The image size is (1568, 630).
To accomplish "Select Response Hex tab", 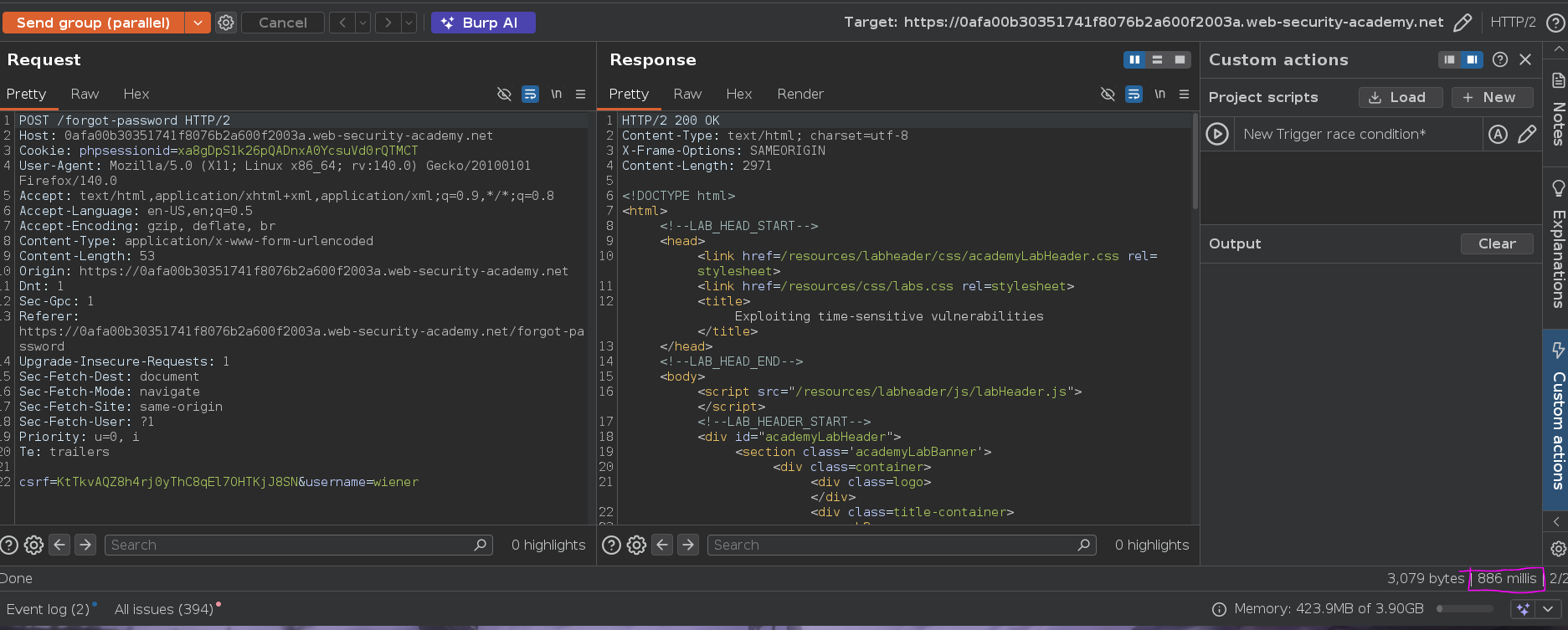I will coord(739,94).
